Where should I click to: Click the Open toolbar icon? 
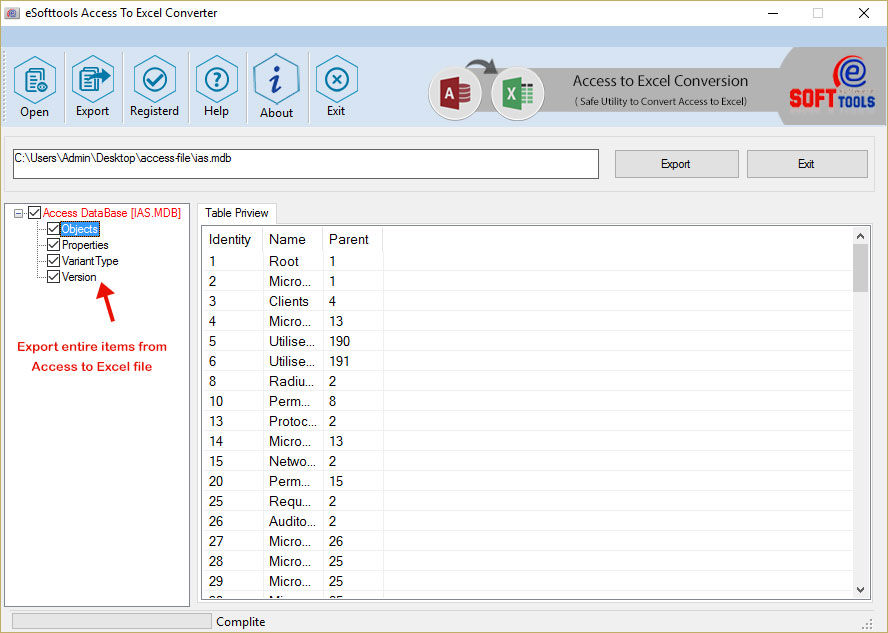tap(35, 87)
